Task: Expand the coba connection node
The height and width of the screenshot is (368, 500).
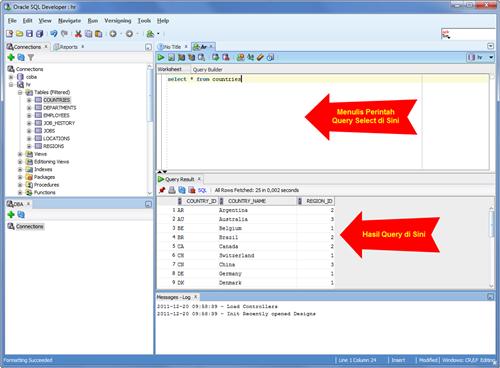Action: [11, 77]
